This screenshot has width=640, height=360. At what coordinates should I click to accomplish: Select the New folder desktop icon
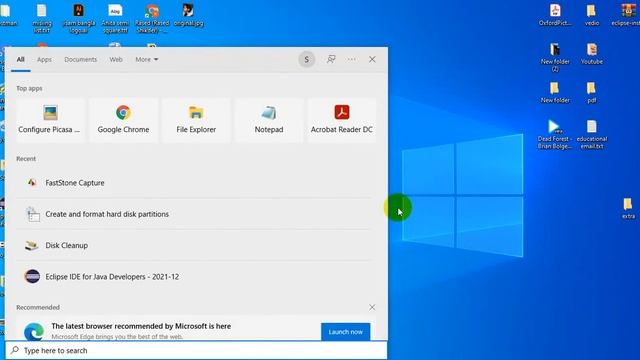pyautogui.click(x=555, y=93)
